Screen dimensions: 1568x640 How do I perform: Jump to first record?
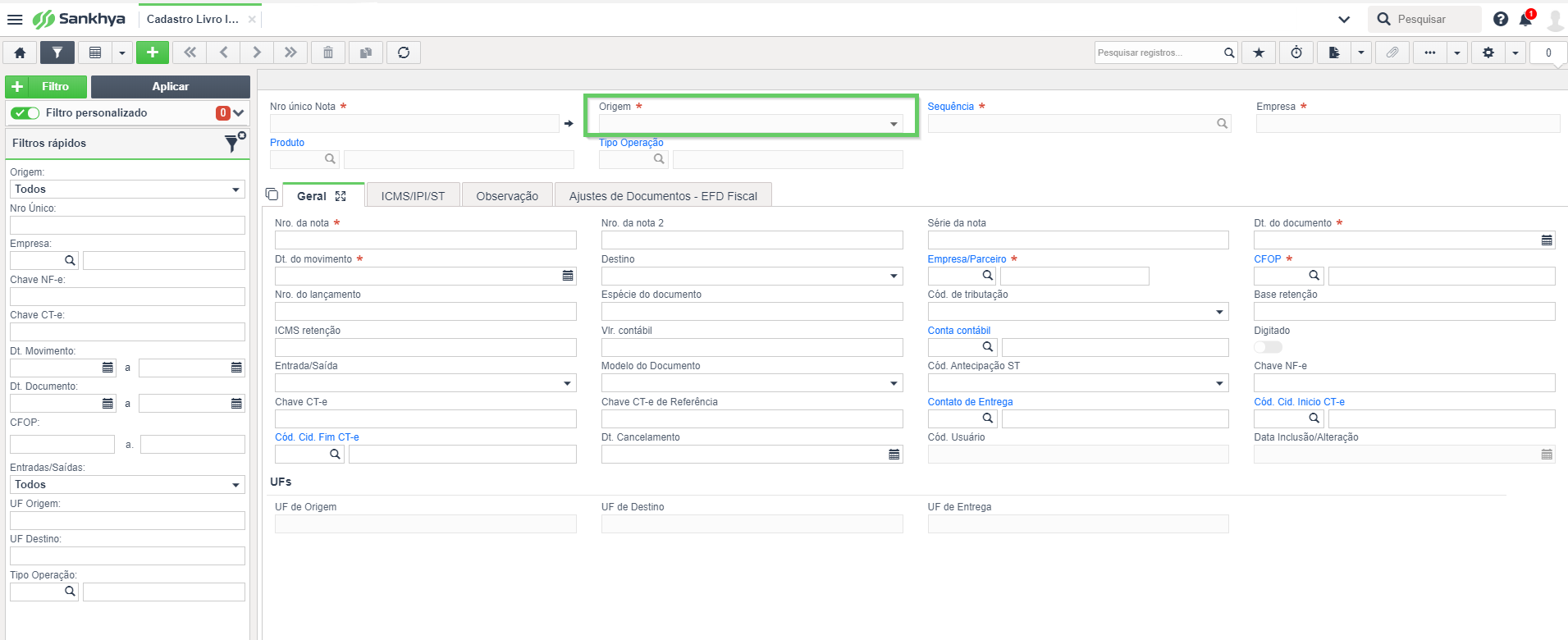click(x=190, y=53)
